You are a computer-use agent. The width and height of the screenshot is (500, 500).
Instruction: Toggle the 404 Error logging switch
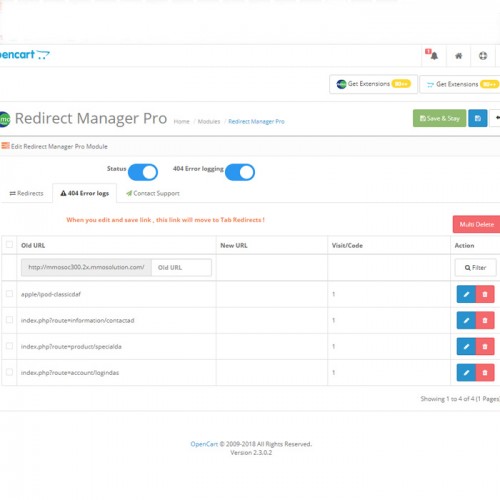point(240,172)
